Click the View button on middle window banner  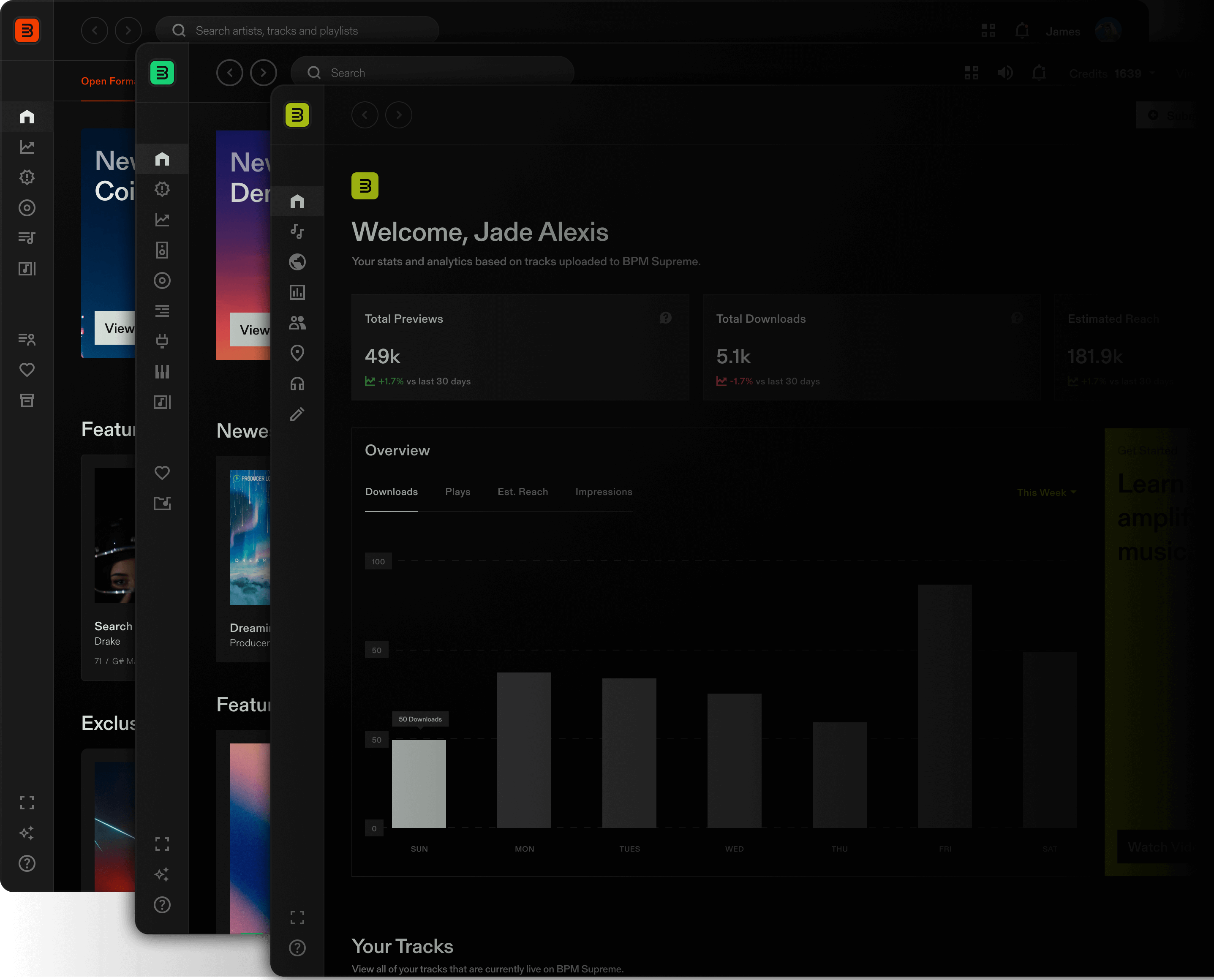click(x=250, y=329)
